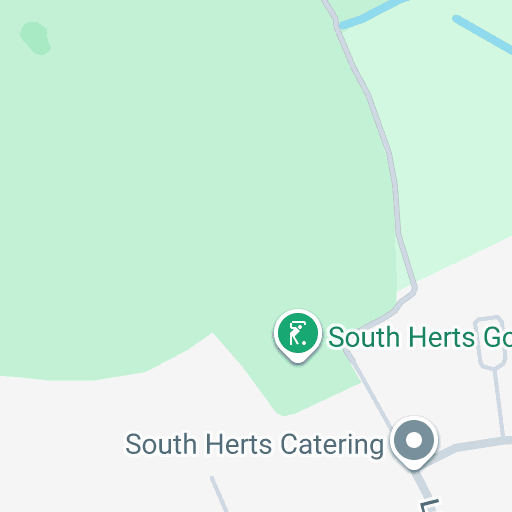This screenshot has width=512, height=512.
Task: Click the green golf course pin icon
Action: 298,336
